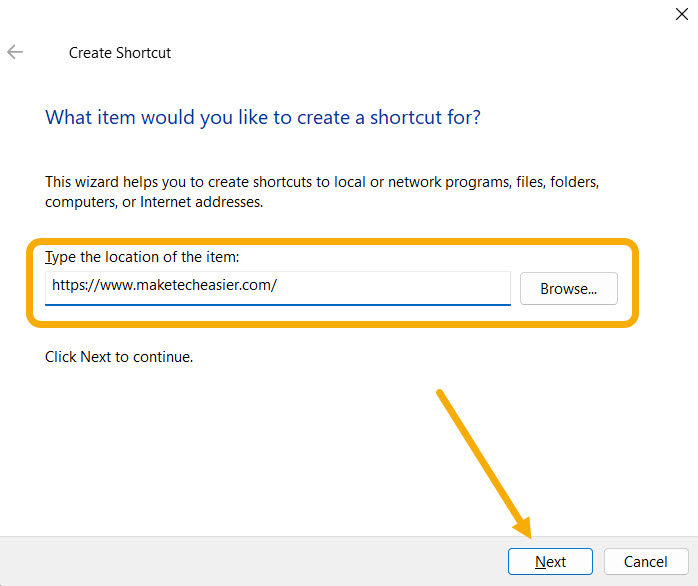Cancel the shortcut creation
Screen dimensions: 698x586
point(645,562)
